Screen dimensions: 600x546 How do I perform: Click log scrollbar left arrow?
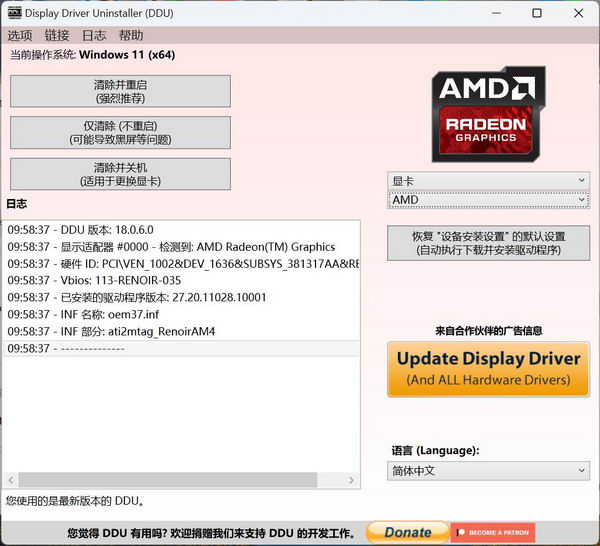[11, 480]
